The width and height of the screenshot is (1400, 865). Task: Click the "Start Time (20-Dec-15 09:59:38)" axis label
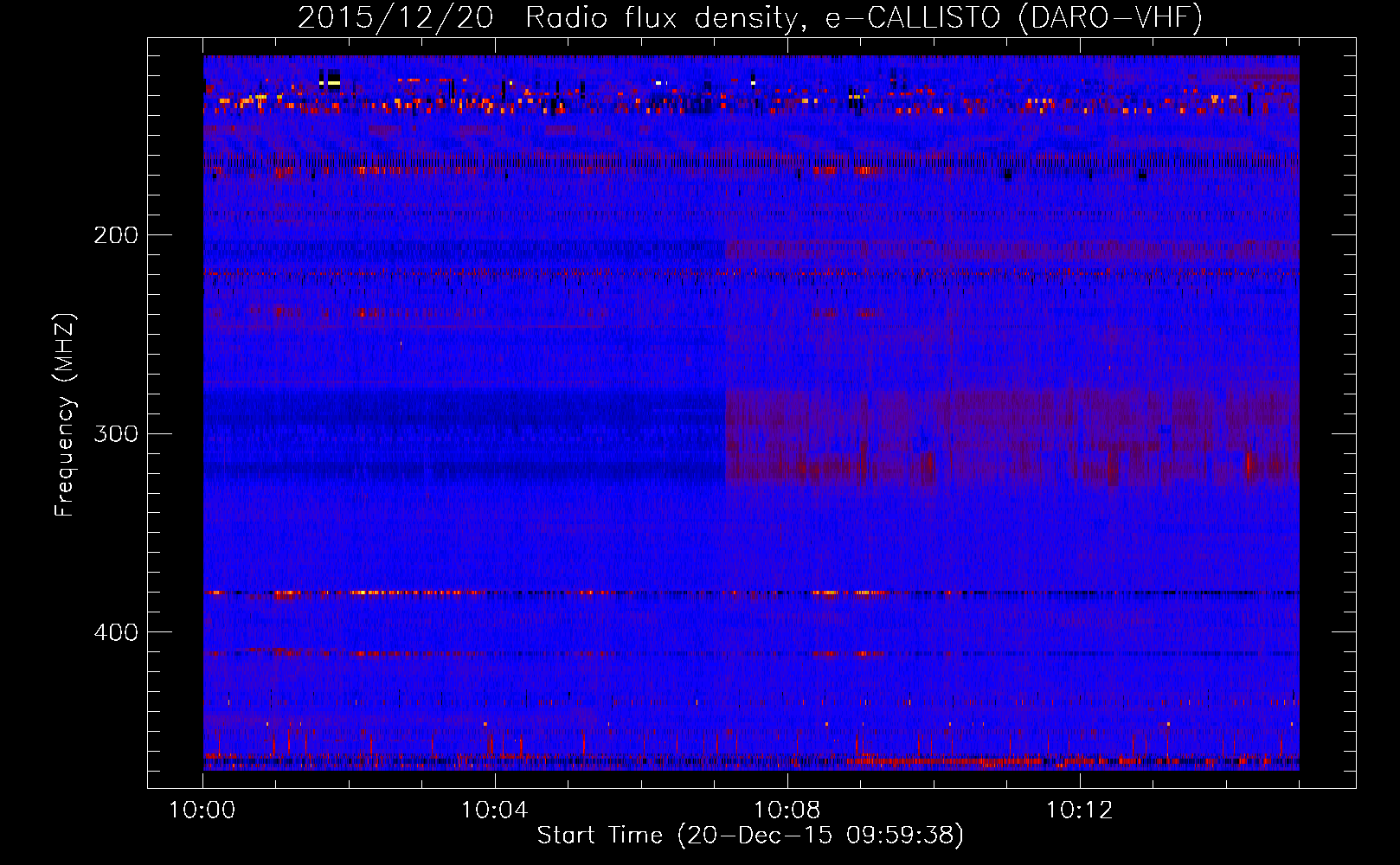pos(750,836)
